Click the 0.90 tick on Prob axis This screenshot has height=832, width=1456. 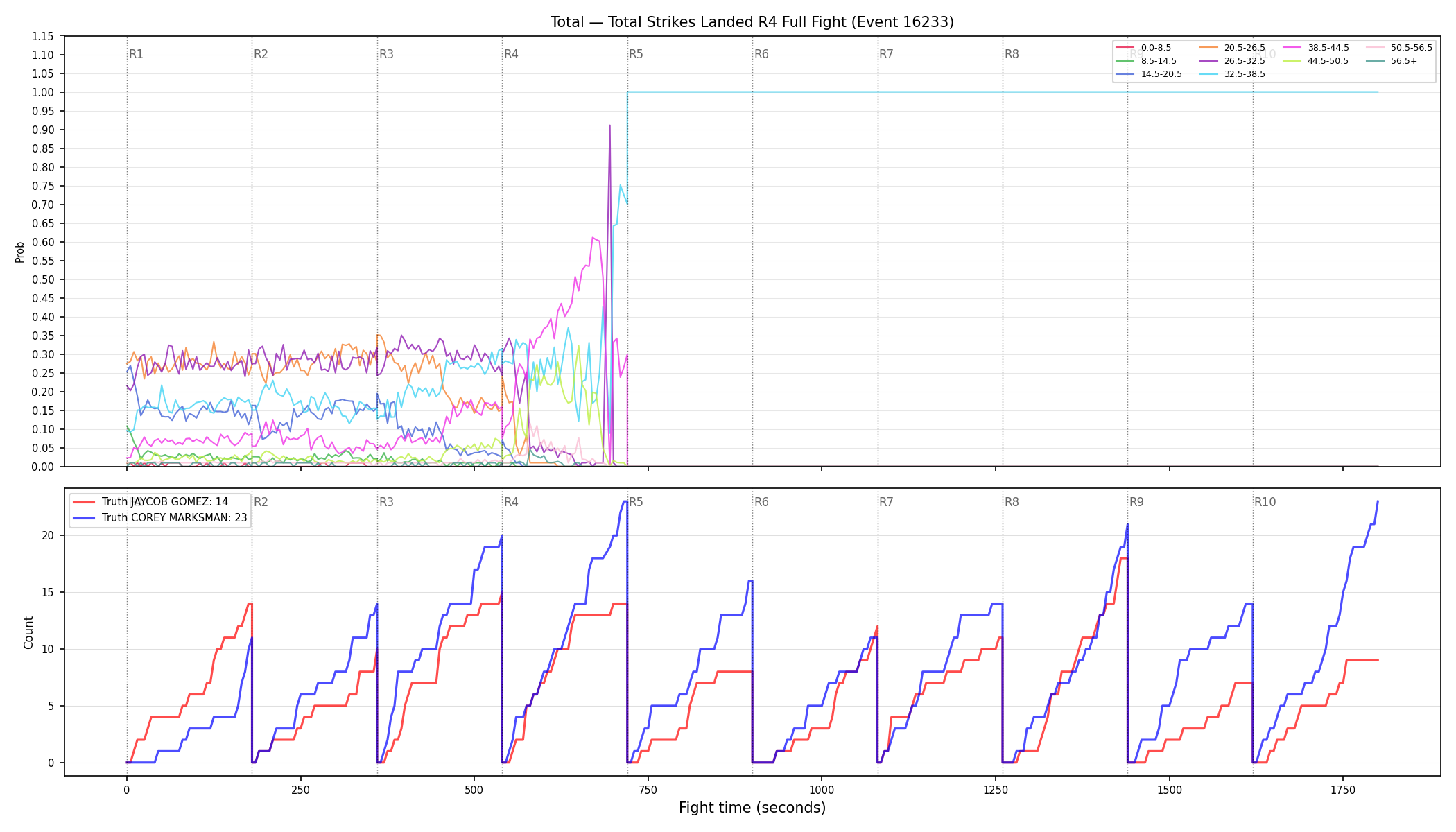(x=42, y=130)
